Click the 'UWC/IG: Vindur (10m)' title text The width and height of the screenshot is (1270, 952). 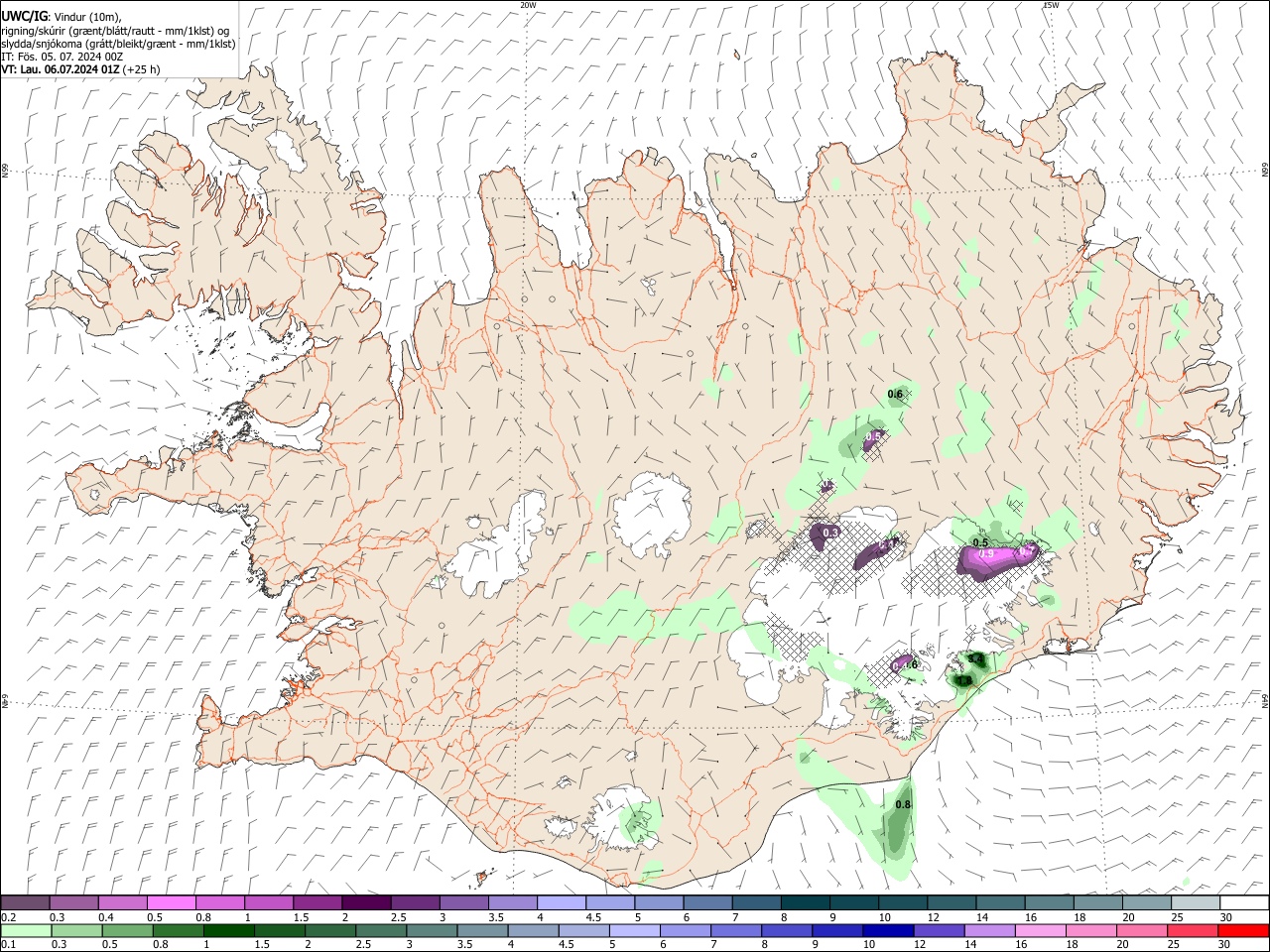tap(62, 15)
